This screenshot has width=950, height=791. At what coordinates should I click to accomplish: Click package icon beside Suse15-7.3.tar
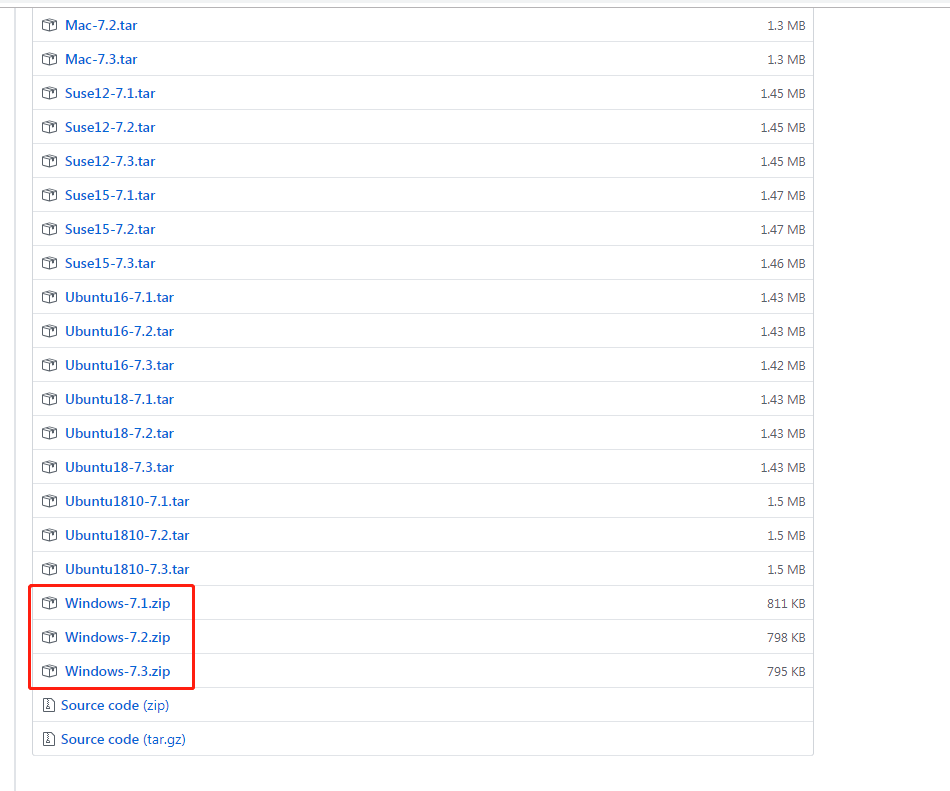tap(49, 263)
